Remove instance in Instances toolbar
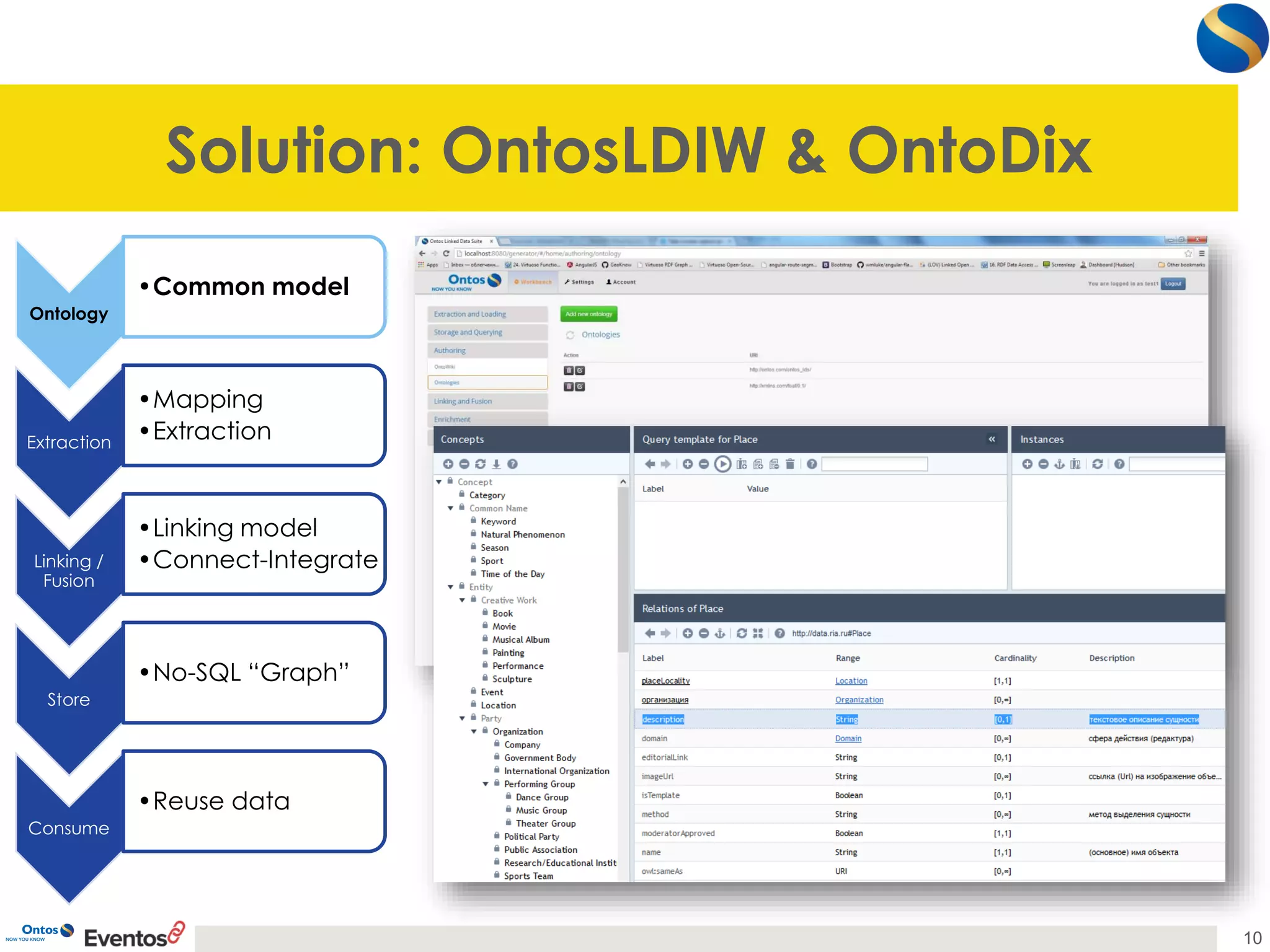 tap(1043, 464)
